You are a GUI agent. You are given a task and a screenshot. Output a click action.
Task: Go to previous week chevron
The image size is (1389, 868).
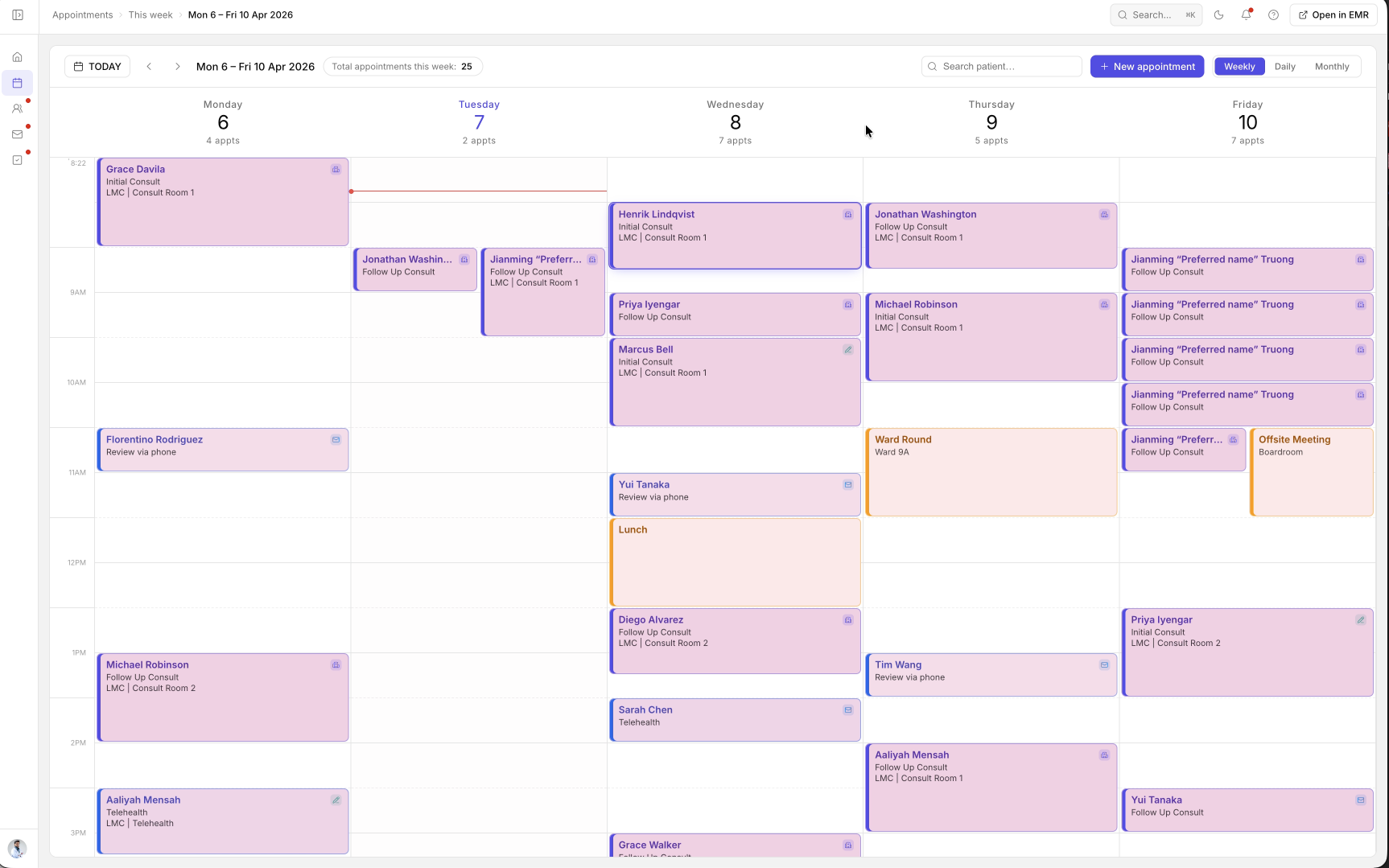coord(149,67)
